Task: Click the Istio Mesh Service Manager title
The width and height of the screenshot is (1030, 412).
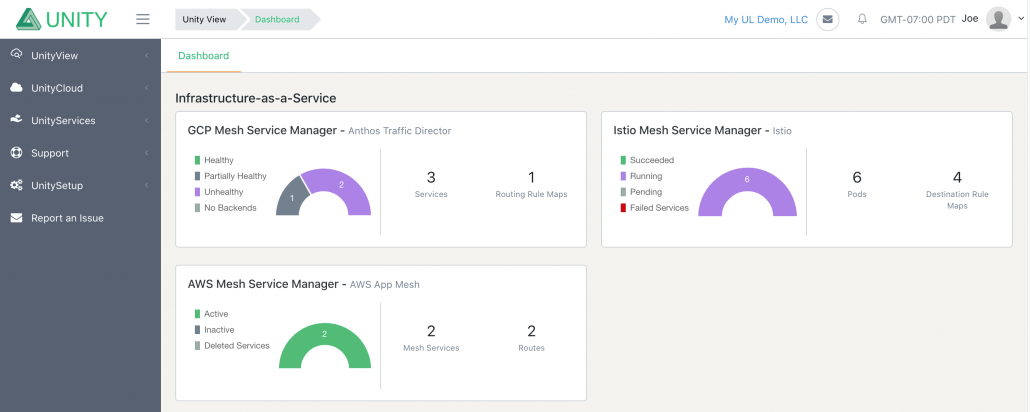Action: click(x=687, y=130)
